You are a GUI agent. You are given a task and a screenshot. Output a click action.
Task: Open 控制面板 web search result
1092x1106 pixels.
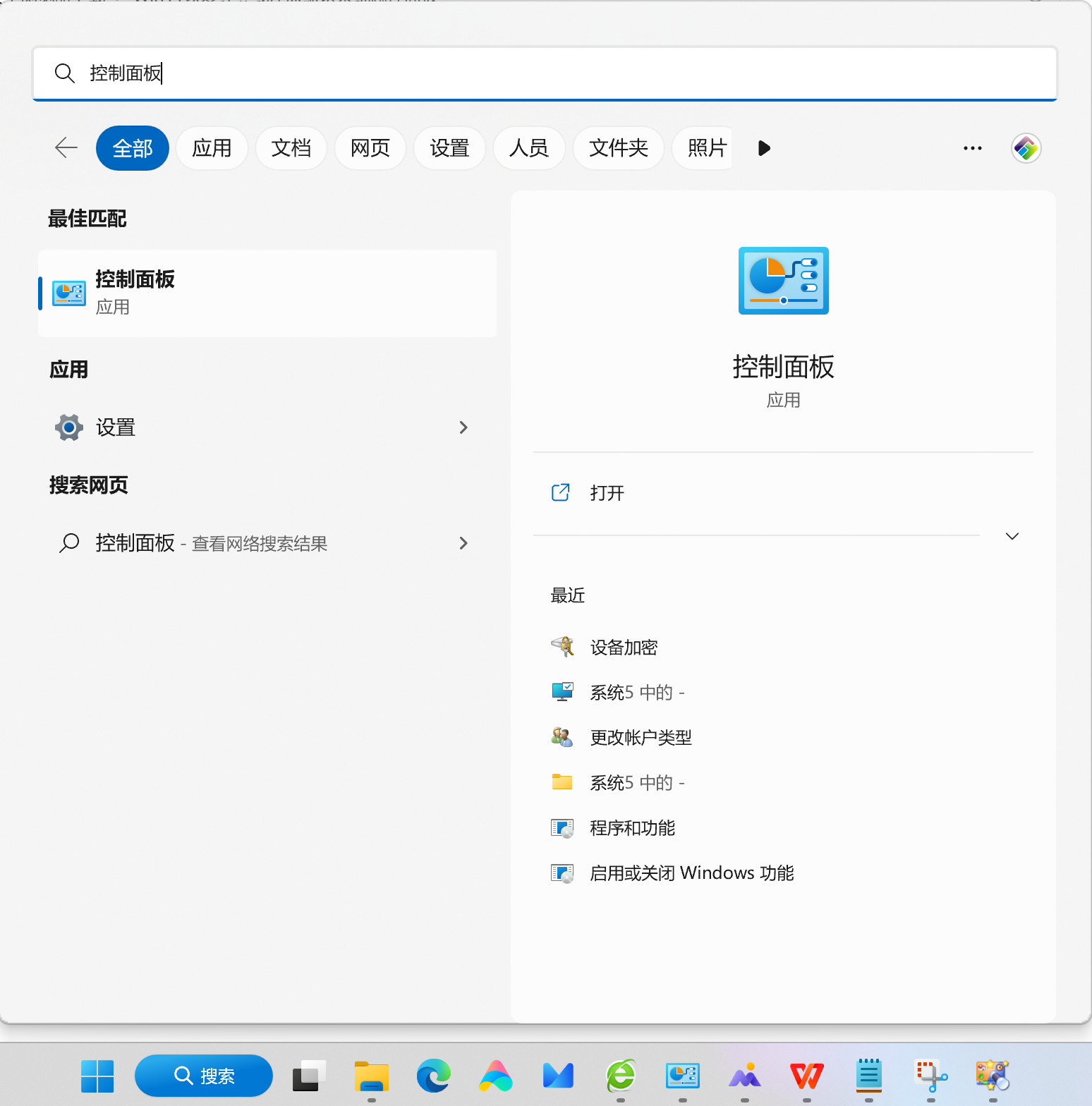[x=267, y=543]
